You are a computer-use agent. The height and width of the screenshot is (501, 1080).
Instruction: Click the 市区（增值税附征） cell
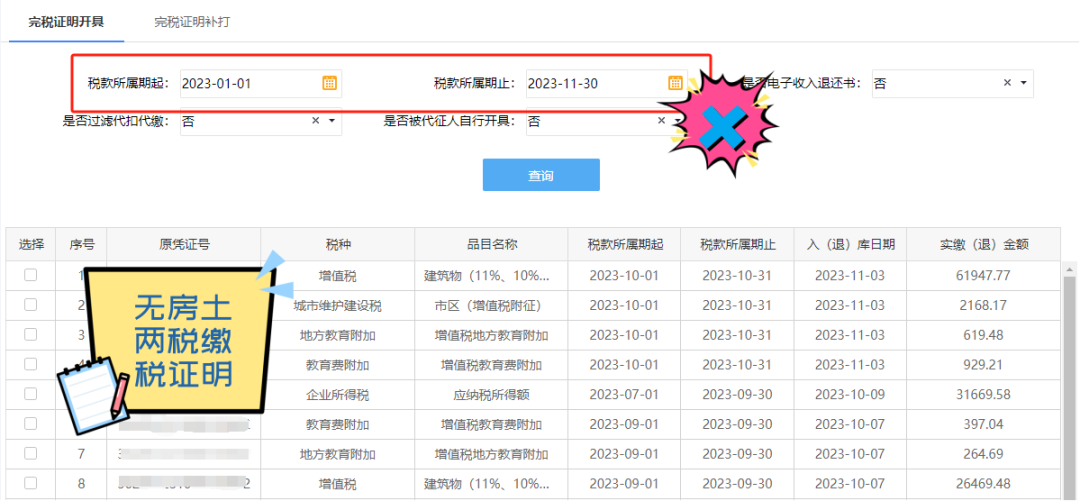point(491,306)
